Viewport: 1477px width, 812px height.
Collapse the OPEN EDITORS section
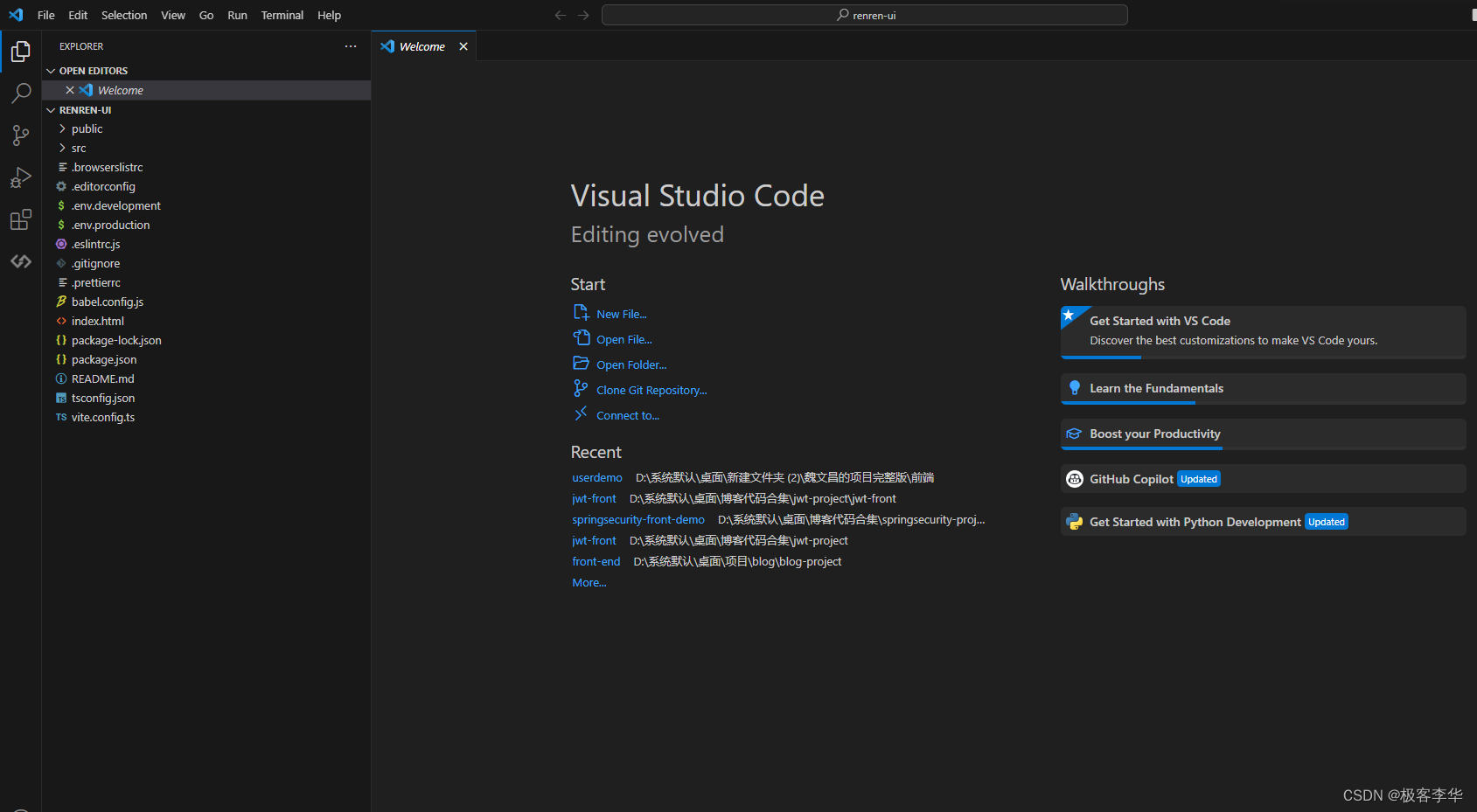pos(93,71)
